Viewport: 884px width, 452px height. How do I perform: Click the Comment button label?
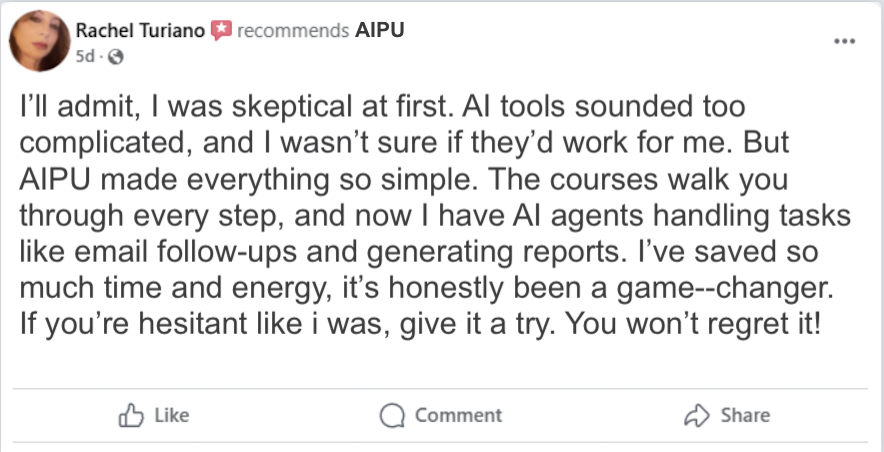pos(458,416)
